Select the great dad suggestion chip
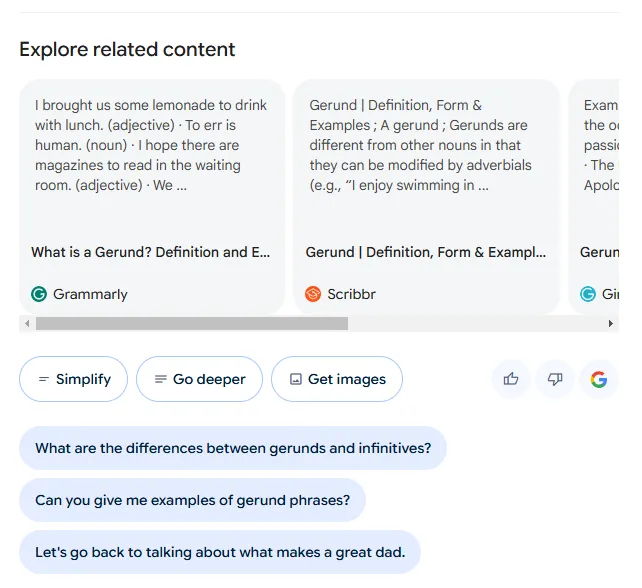This screenshot has width=642, height=588. pos(220,552)
